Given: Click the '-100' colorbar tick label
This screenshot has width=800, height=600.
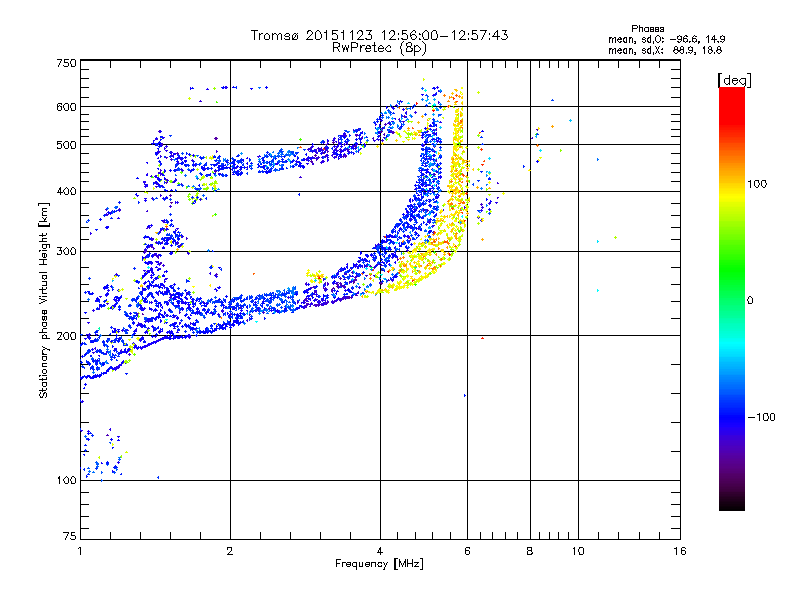Looking at the screenshot, I should tap(761, 417).
